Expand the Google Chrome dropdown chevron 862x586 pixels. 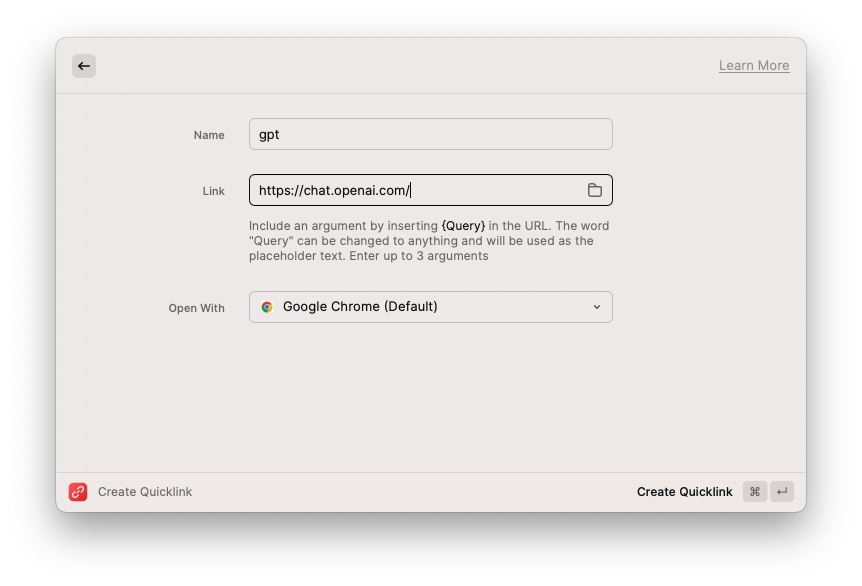click(596, 307)
